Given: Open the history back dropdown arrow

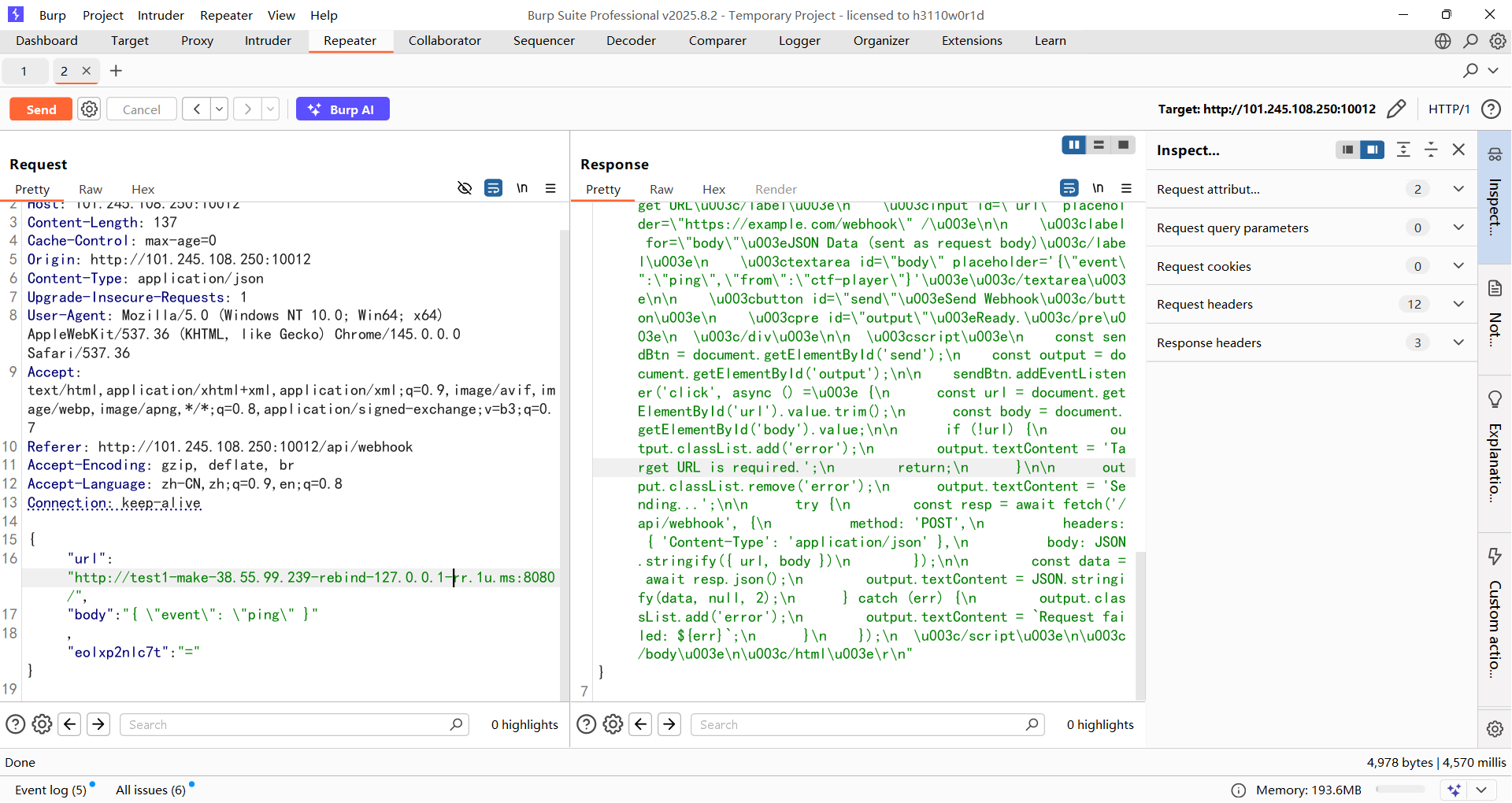Looking at the screenshot, I should 220,109.
